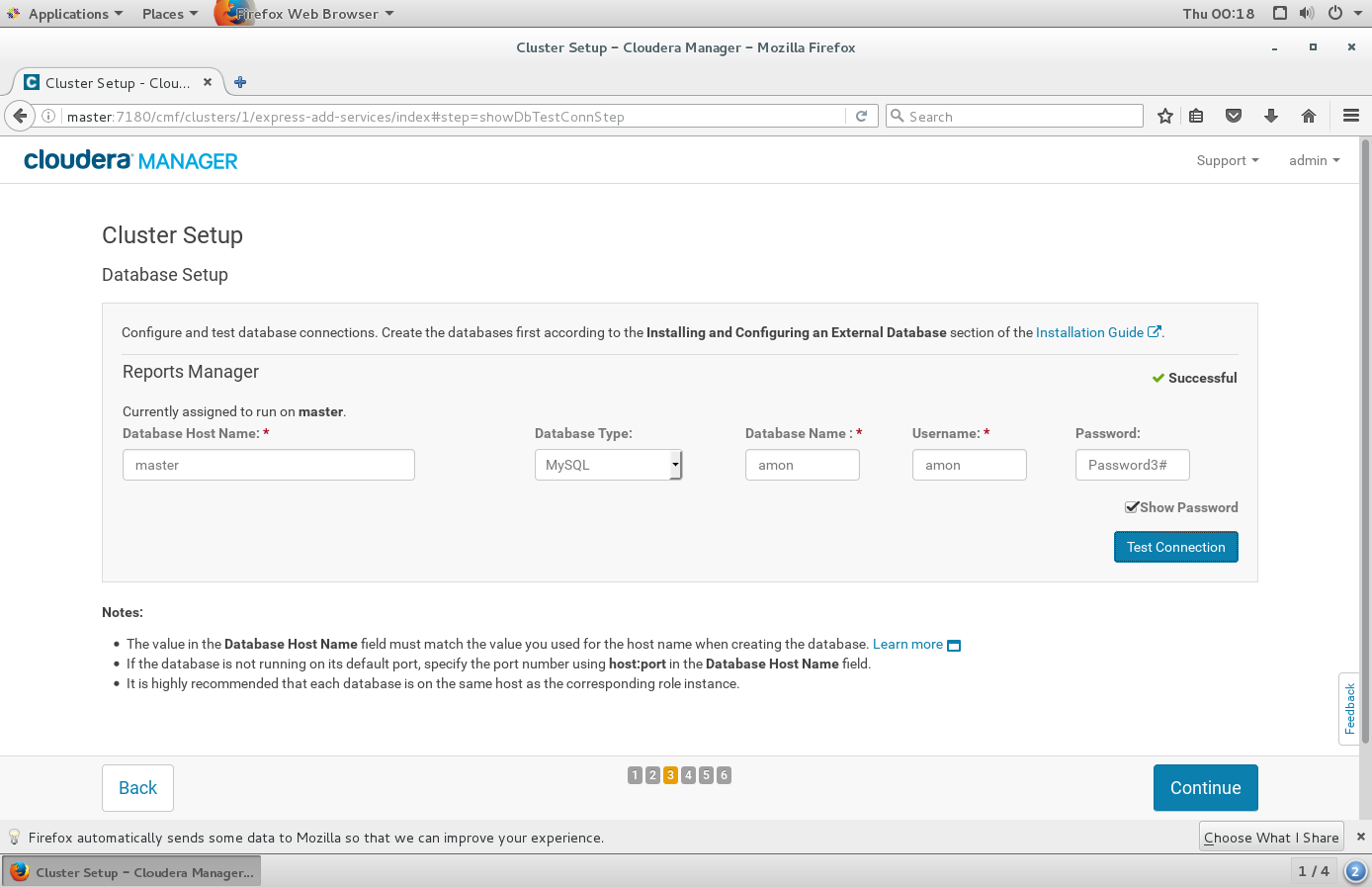
Task: Go to wizard step 1
Action: point(635,775)
